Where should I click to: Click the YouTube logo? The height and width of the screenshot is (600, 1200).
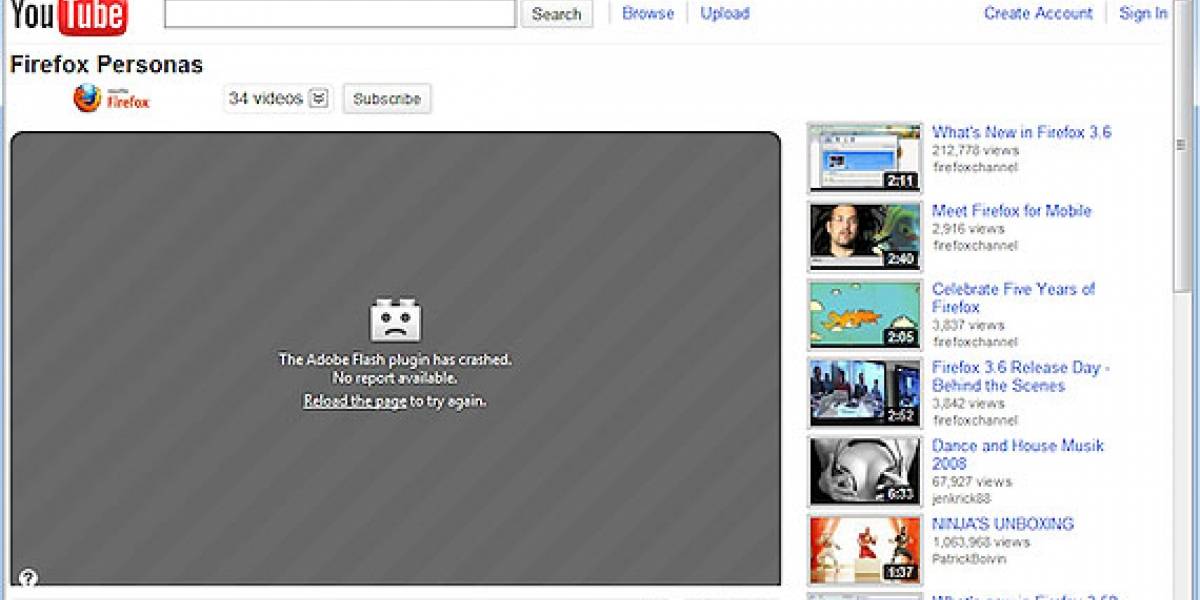coord(69,16)
